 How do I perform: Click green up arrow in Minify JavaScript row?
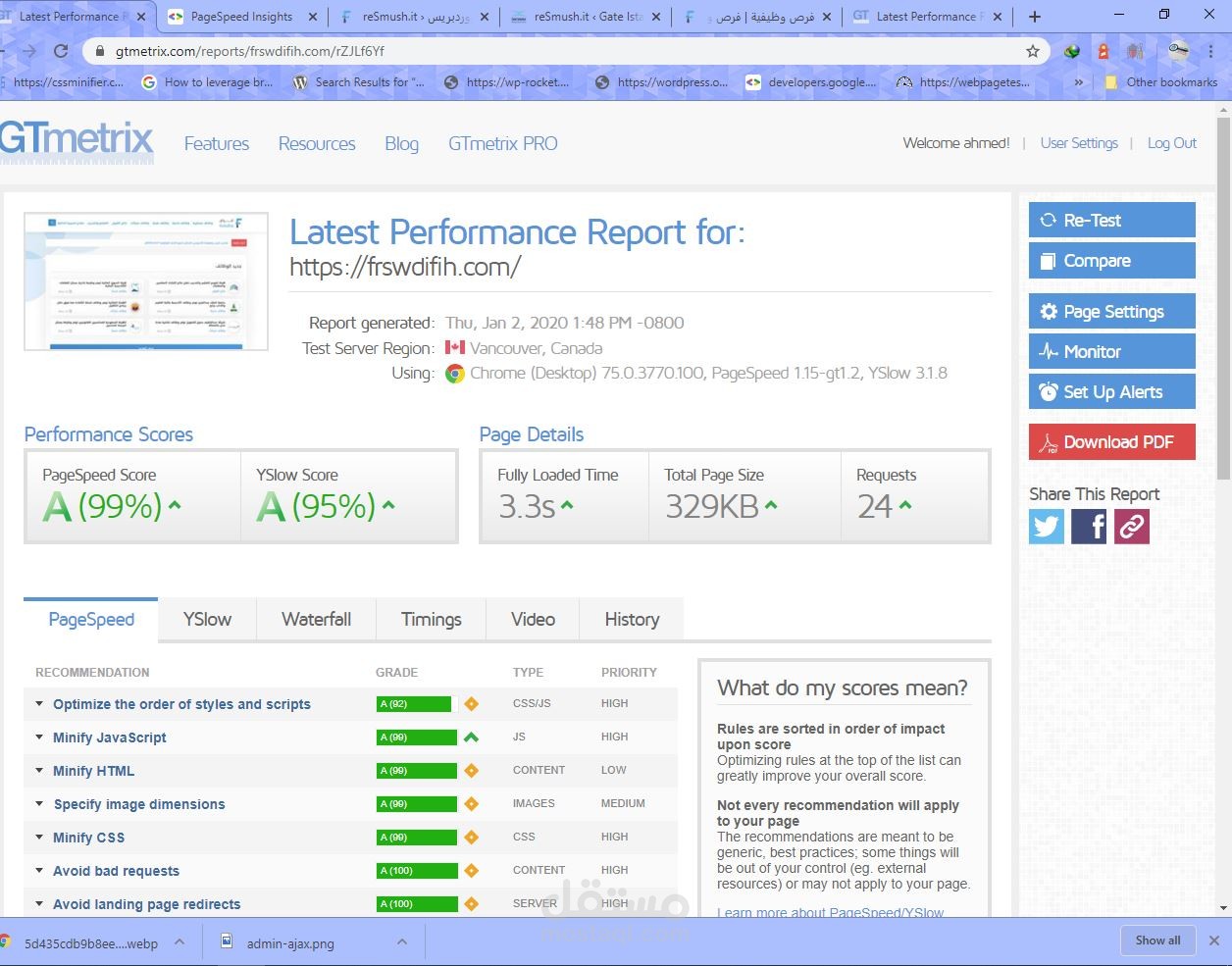click(472, 737)
